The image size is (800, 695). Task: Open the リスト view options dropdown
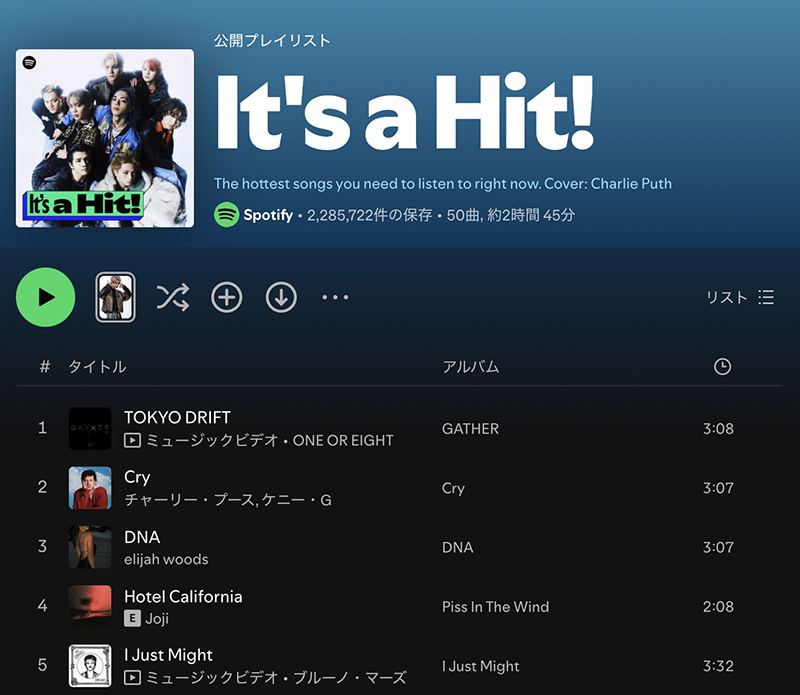(740, 297)
